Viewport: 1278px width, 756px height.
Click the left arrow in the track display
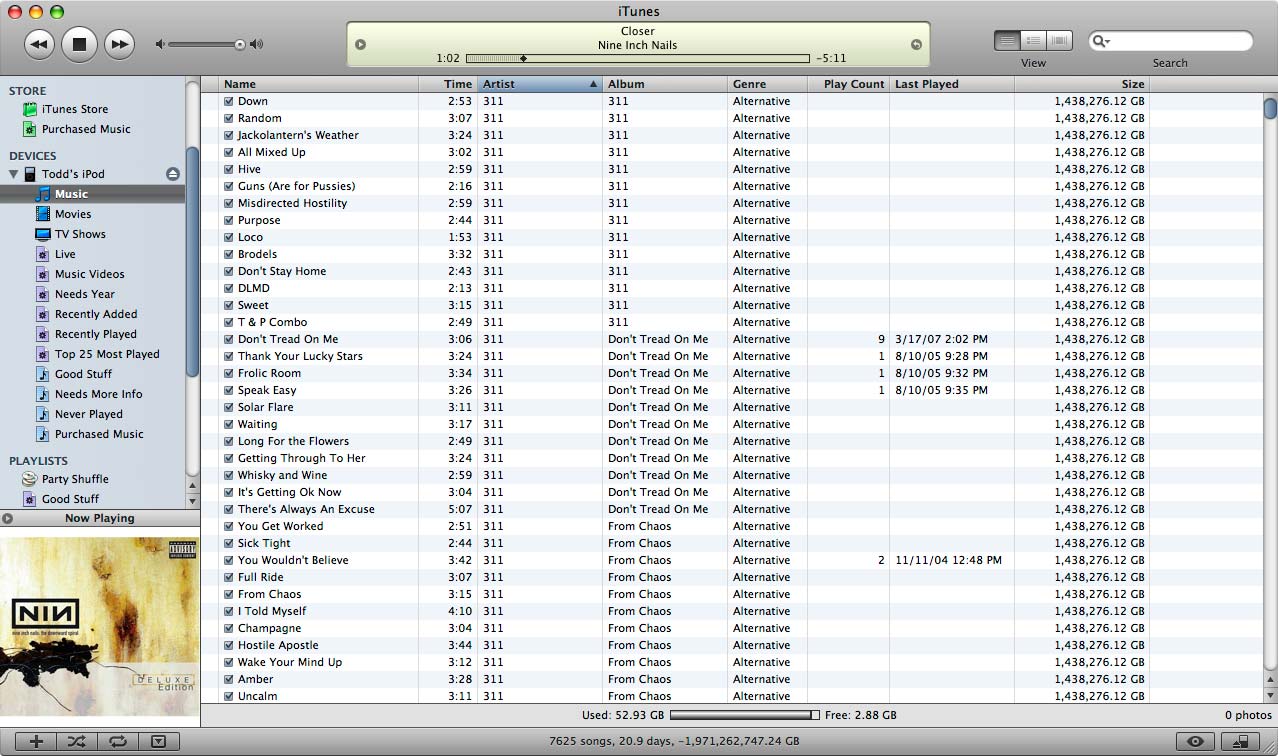[x=361, y=44]
